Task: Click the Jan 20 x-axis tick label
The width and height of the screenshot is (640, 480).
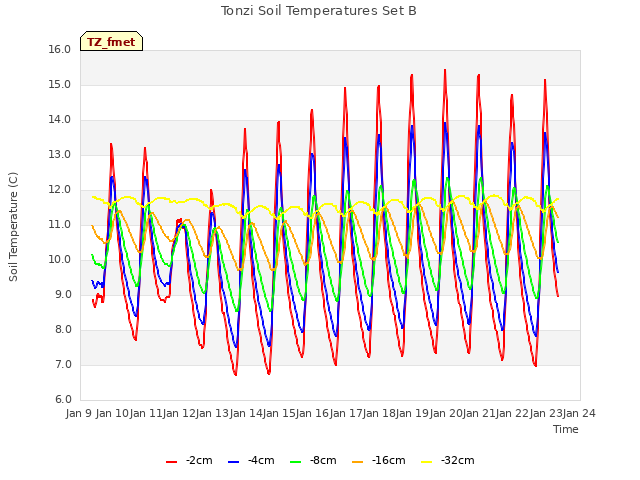Action: 446,413
